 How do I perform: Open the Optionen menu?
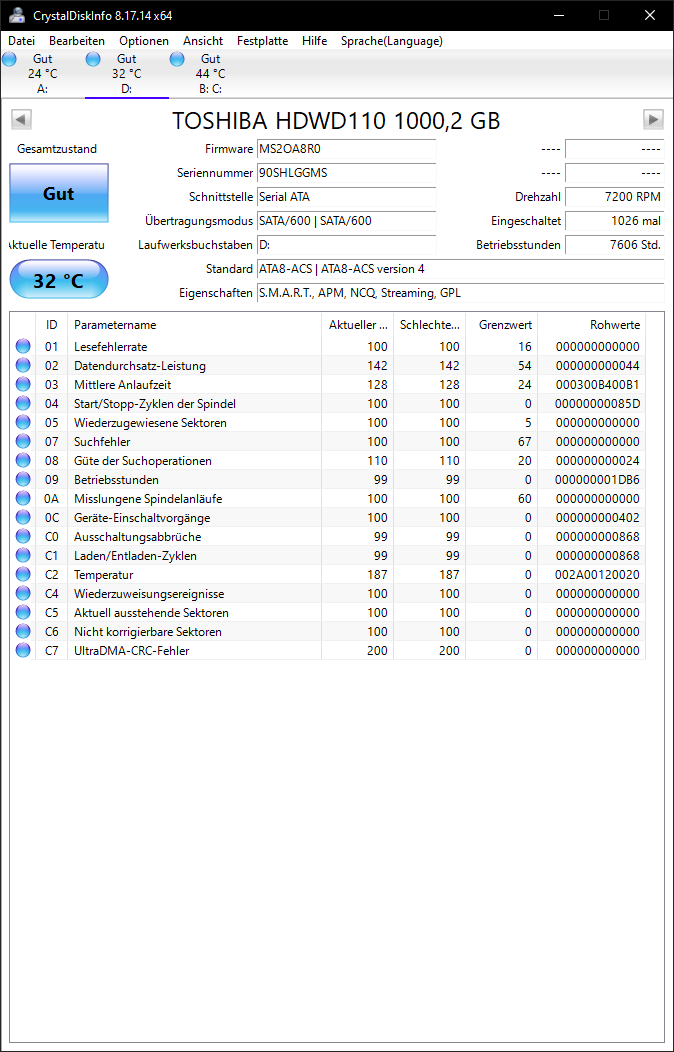[x=144, y=41]
